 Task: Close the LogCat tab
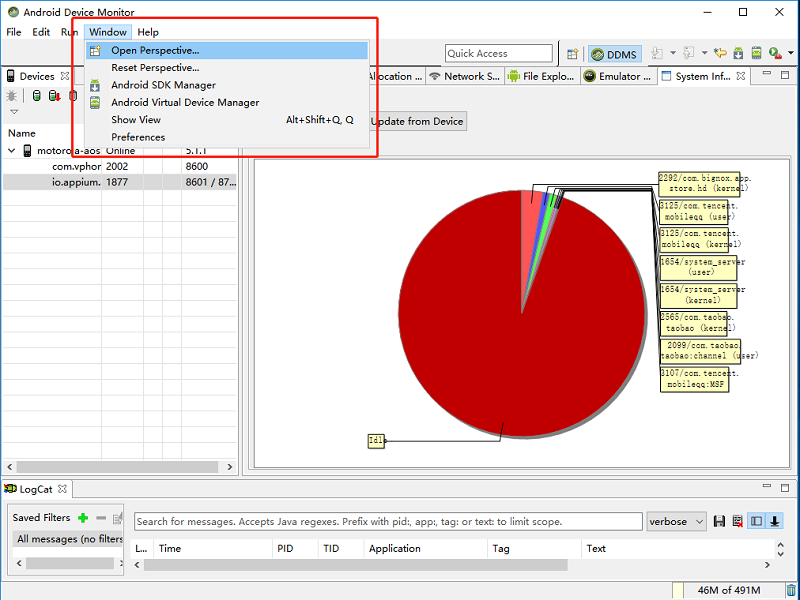62,489
